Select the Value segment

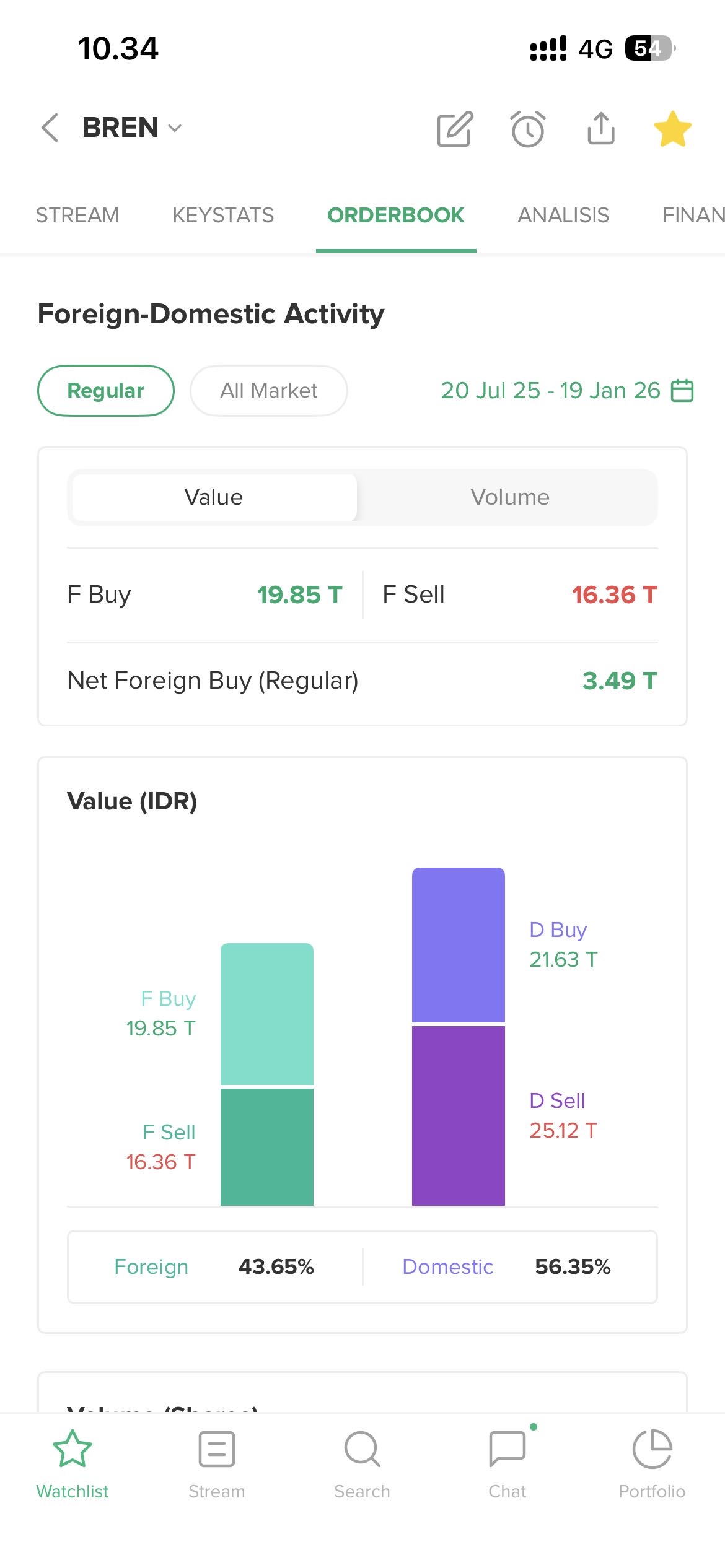[214, 497]
